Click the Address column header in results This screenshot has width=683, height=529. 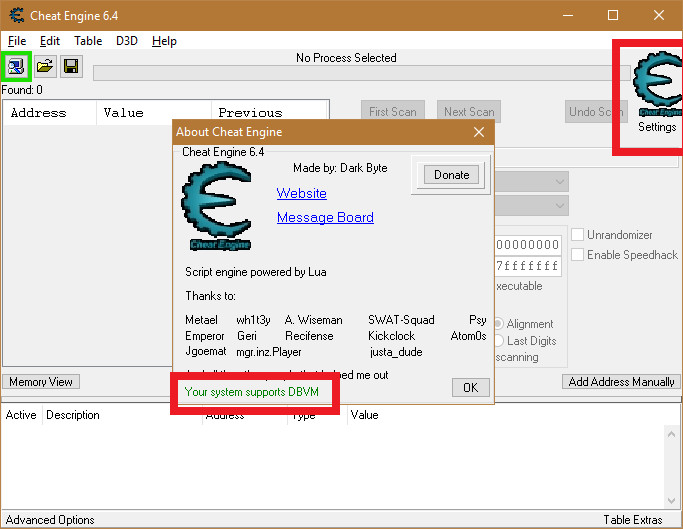point(50,113)
